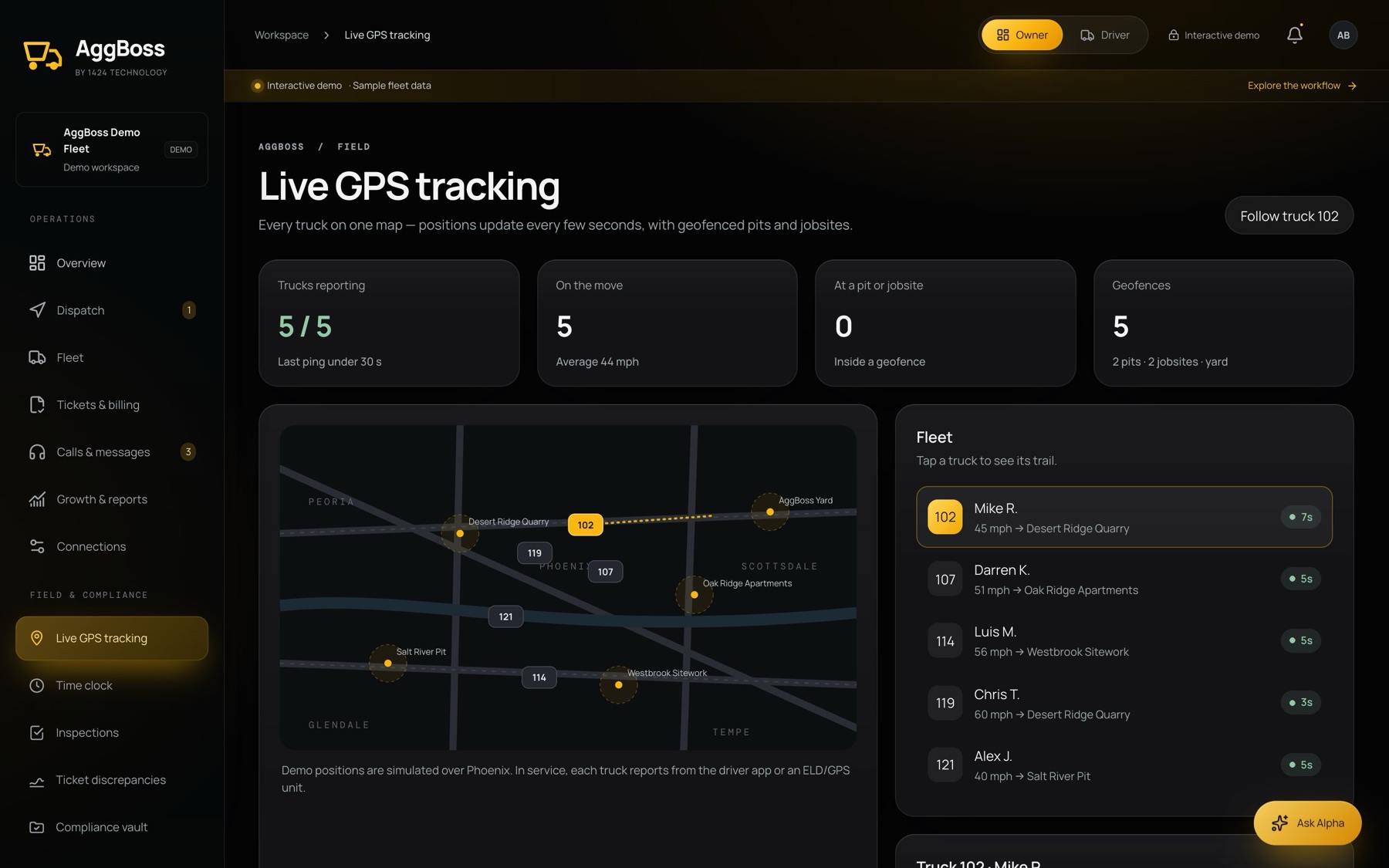Select truck 102 Mike R. row
Screen dimensions: 1389x868
click(1124, 517)
